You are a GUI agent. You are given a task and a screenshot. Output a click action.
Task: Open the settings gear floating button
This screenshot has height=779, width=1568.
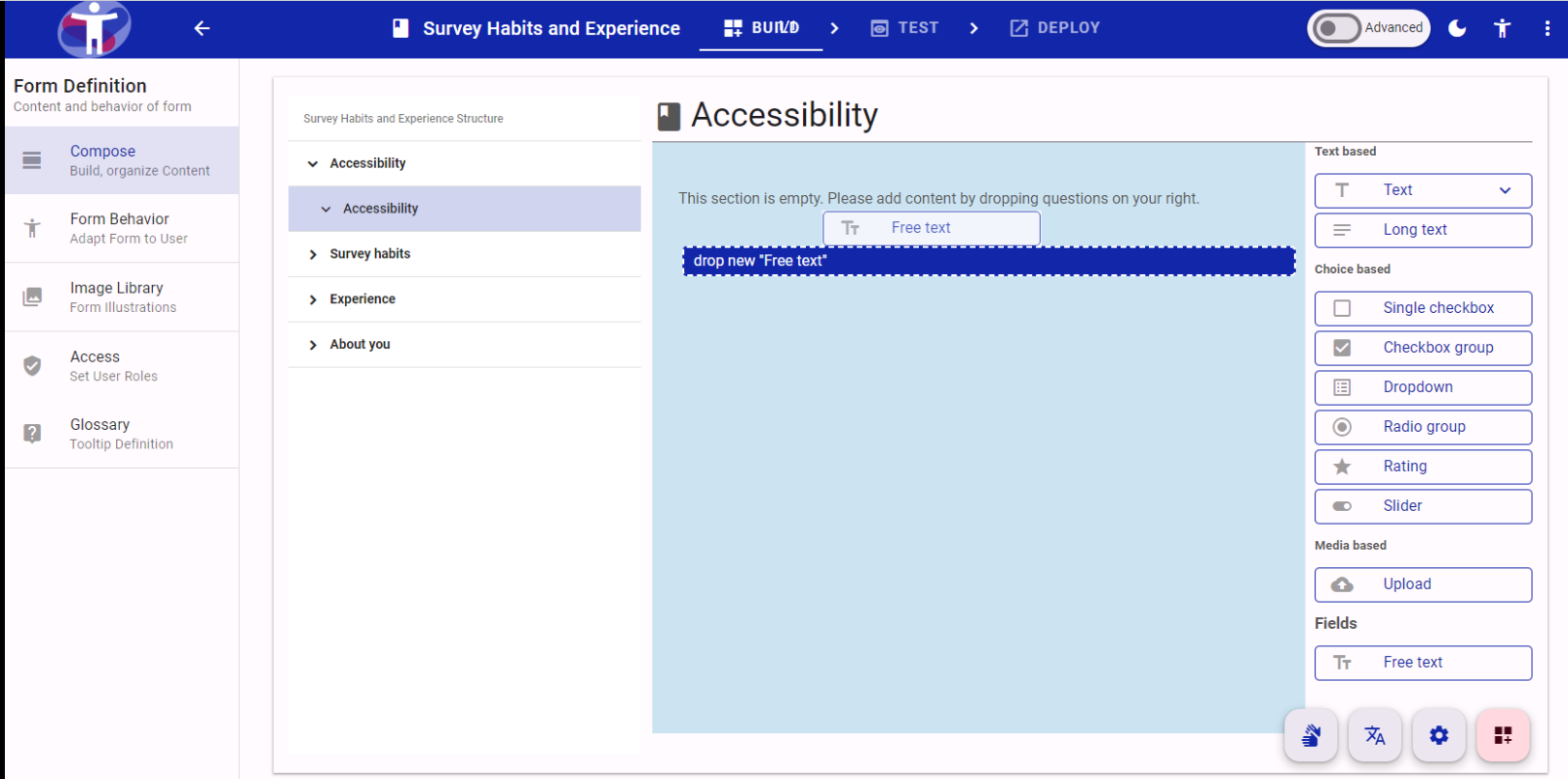coord(1439,735)
